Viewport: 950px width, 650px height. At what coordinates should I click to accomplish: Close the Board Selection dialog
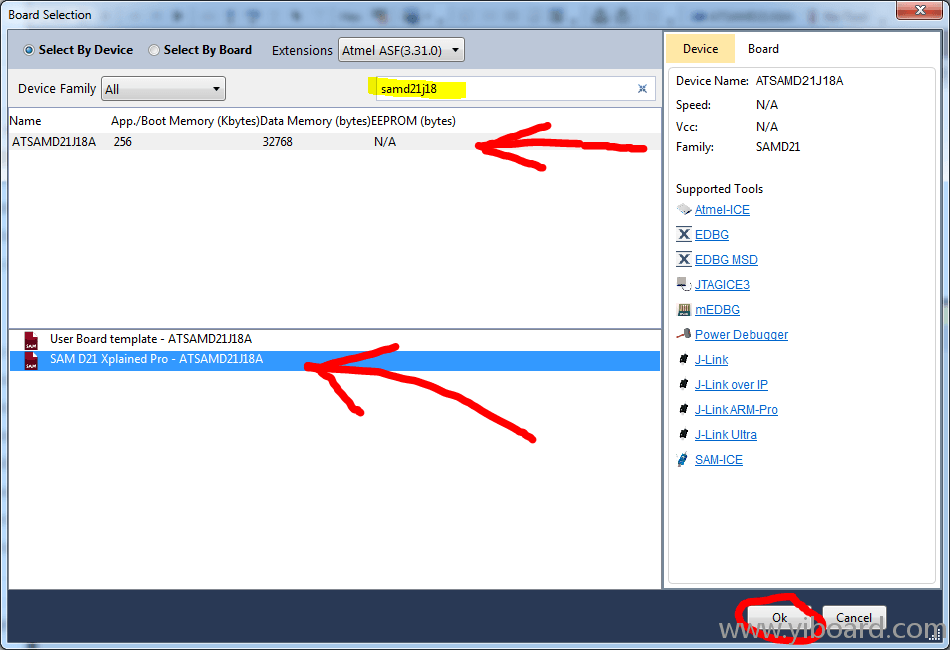point(919,10)
